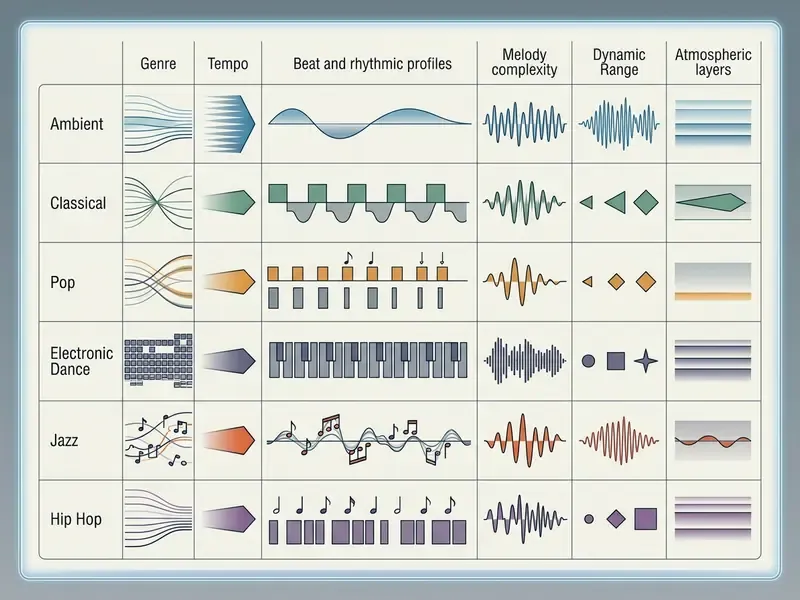800x600 pixels.
Task: Click the Jazz dynamic range red waveform
Action: pyautogui.click(x=619, y=440)
